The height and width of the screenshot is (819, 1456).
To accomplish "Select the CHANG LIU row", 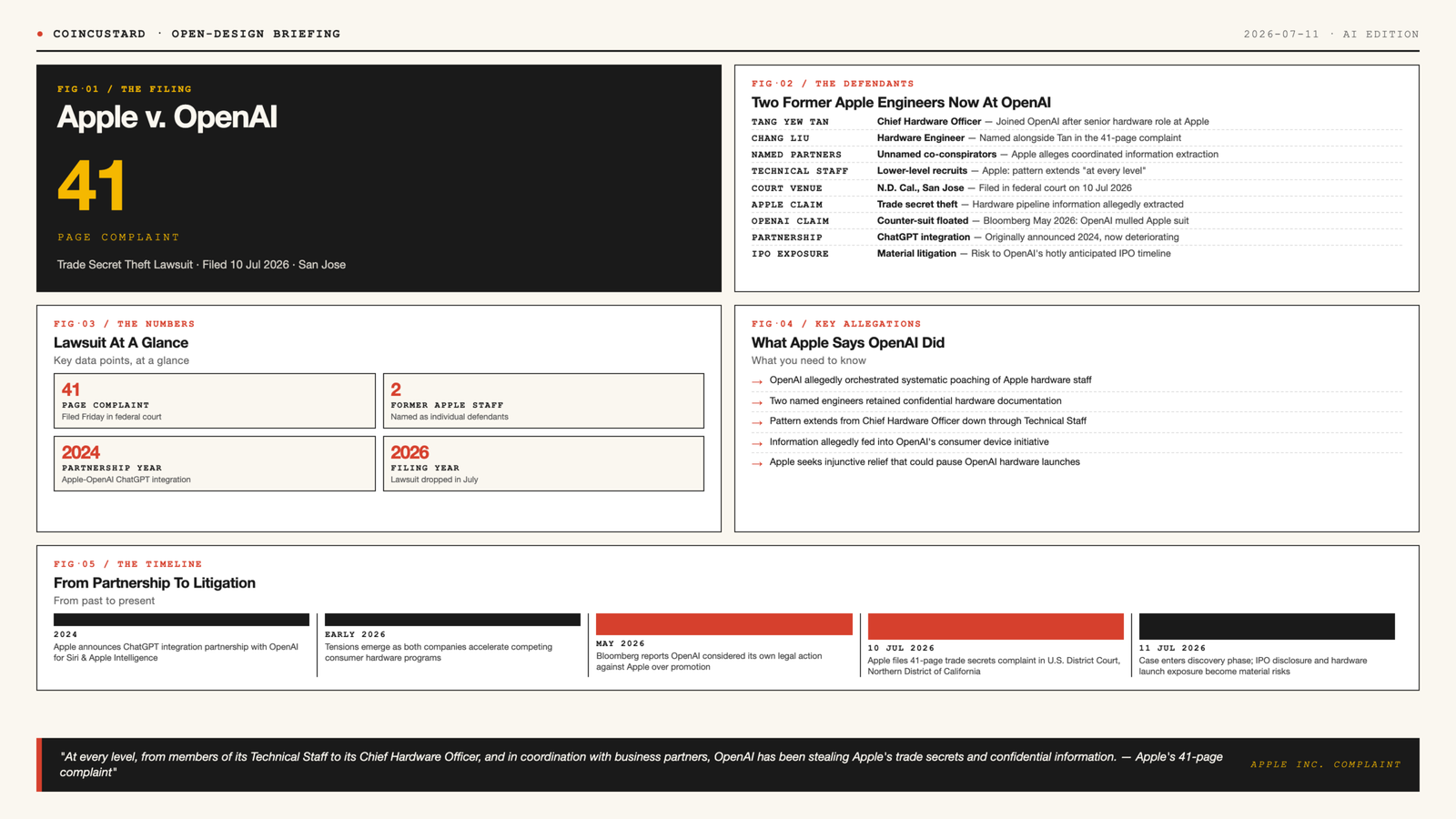I will (x=1077, y=137).
